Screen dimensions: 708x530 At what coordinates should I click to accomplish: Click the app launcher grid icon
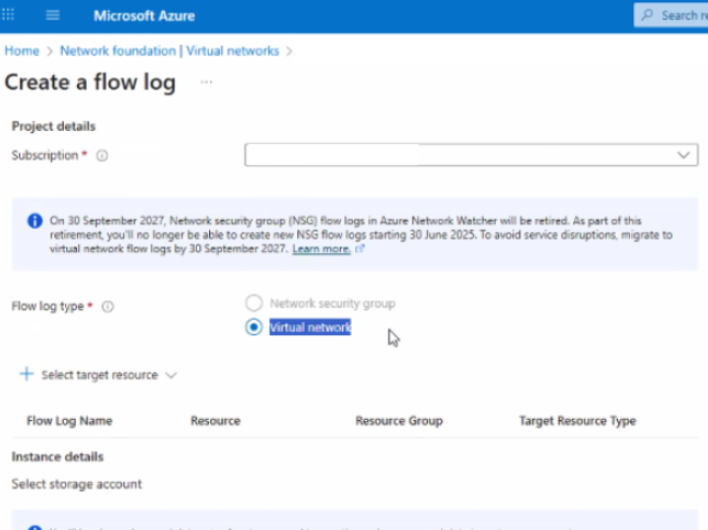10,16
